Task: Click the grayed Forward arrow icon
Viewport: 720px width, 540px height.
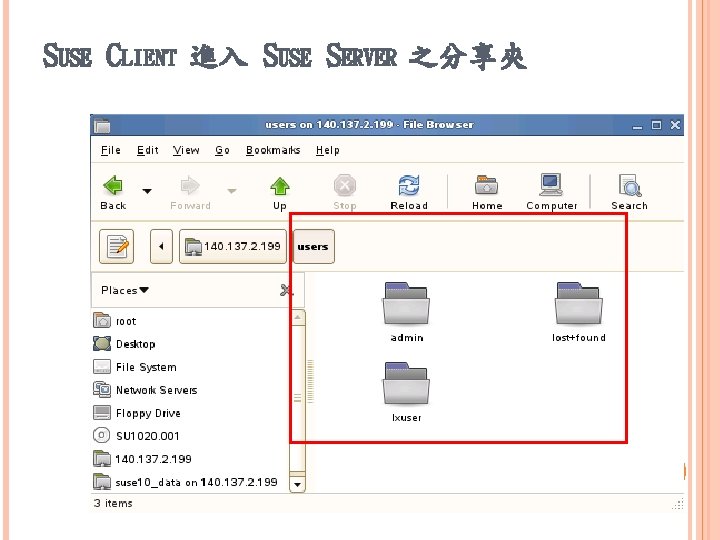Action: (x=190, y=186)
